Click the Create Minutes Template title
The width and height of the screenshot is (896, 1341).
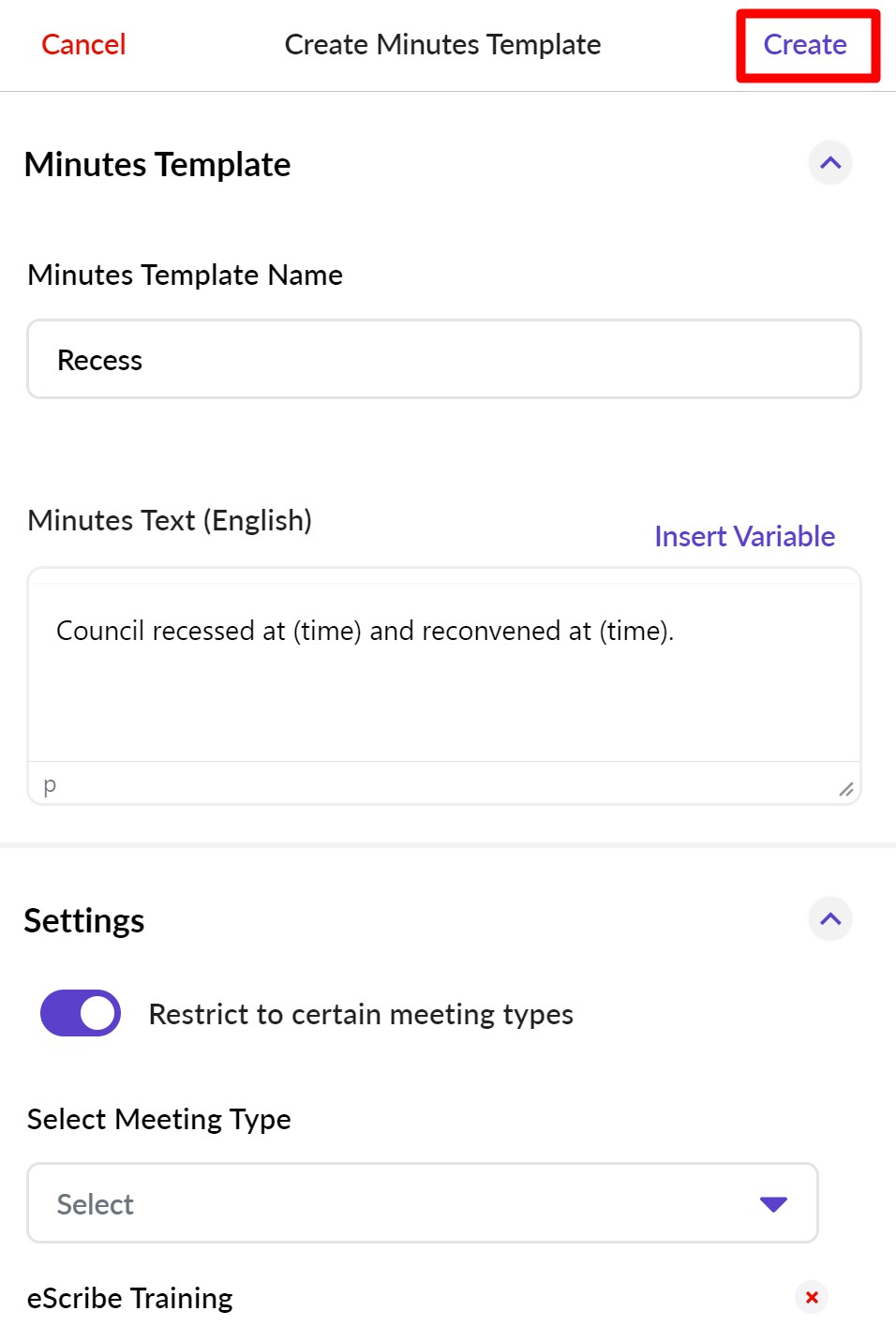point(442,45)
